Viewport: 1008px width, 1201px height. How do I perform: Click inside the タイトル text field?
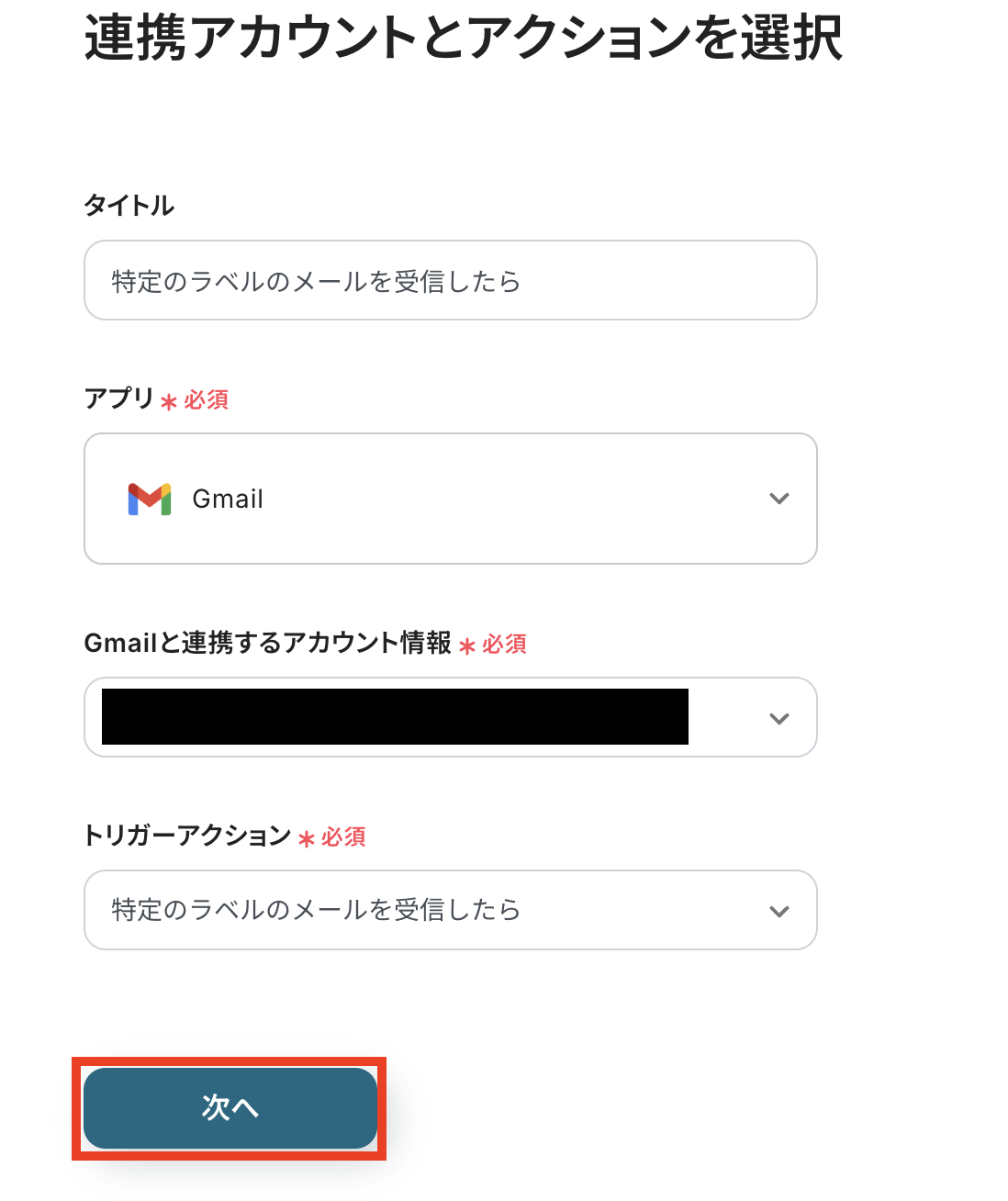450,281
